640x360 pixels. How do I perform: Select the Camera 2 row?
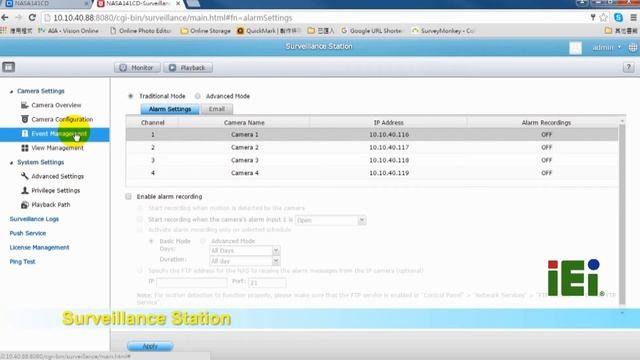point(372,147)
